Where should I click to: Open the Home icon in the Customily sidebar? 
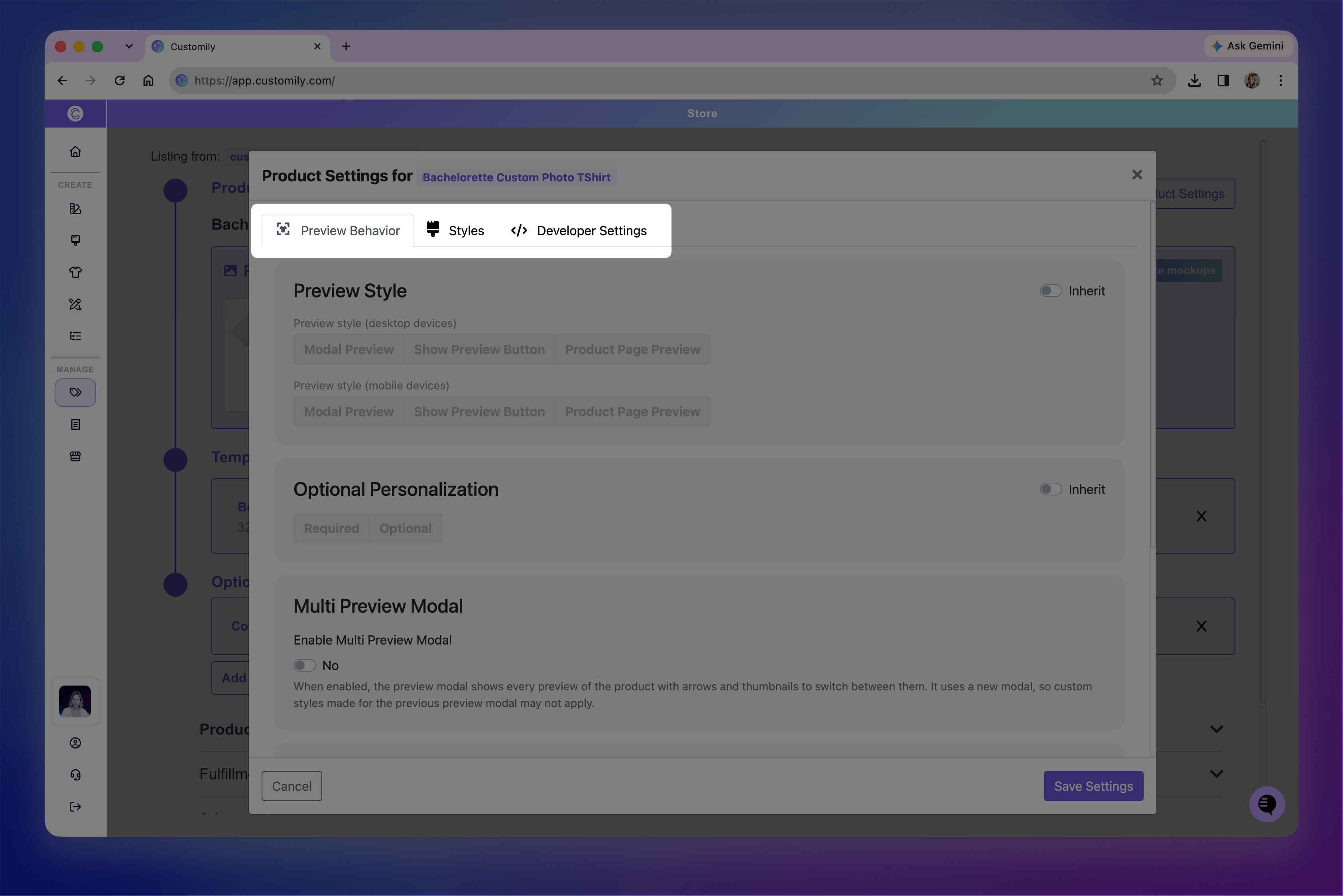(75, 151)
